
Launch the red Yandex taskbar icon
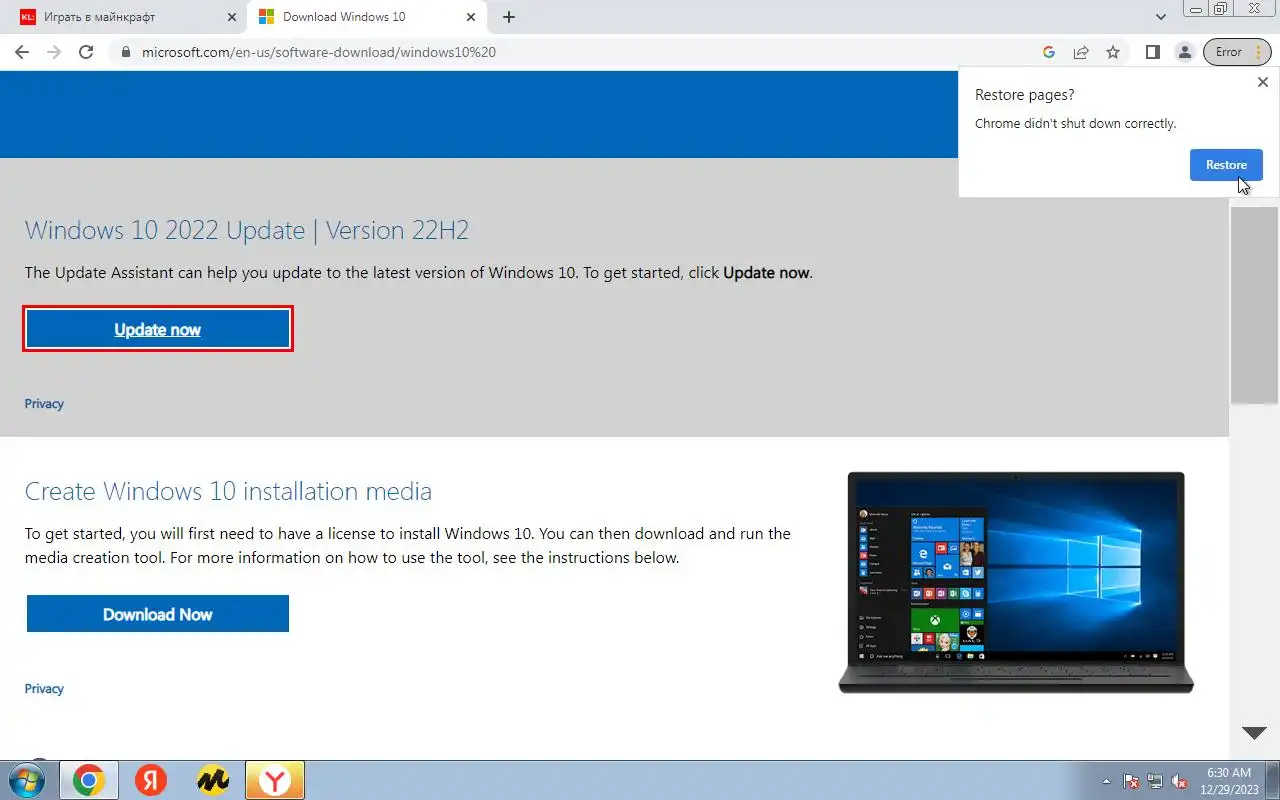tap(151, 780)
